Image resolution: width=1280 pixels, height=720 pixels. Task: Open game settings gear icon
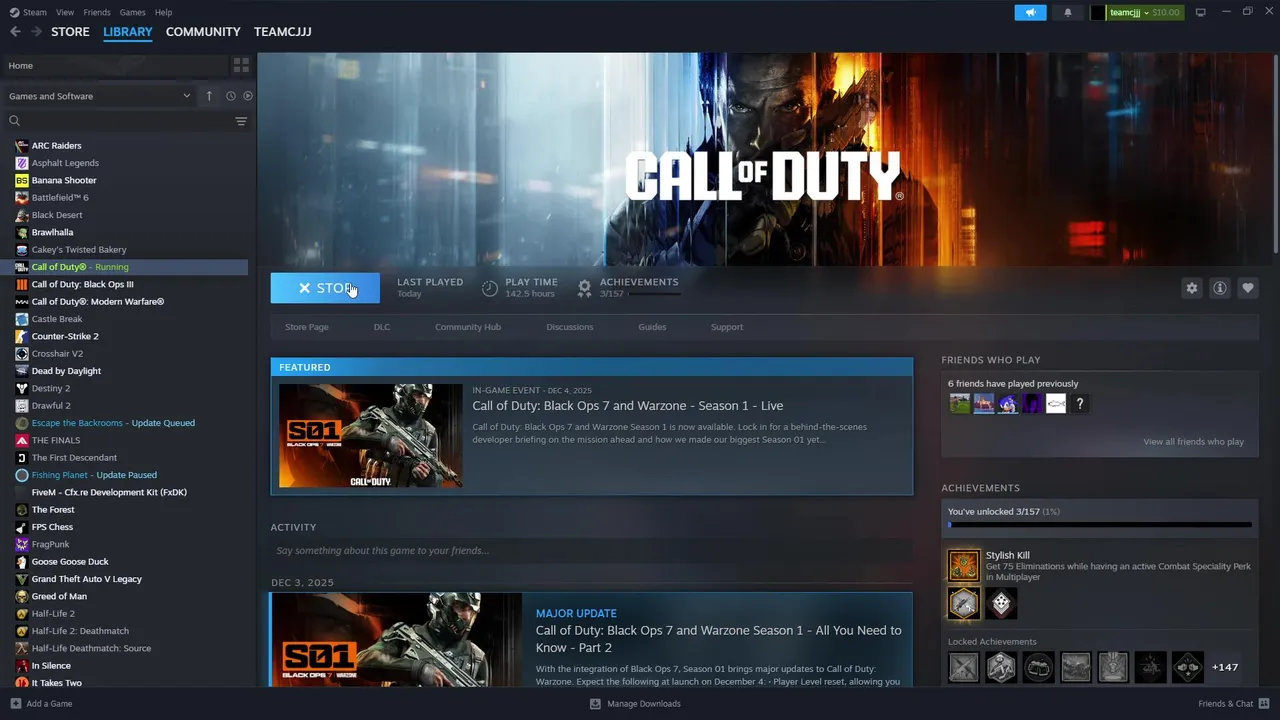pyautogui.click(x=1192, y=288)
